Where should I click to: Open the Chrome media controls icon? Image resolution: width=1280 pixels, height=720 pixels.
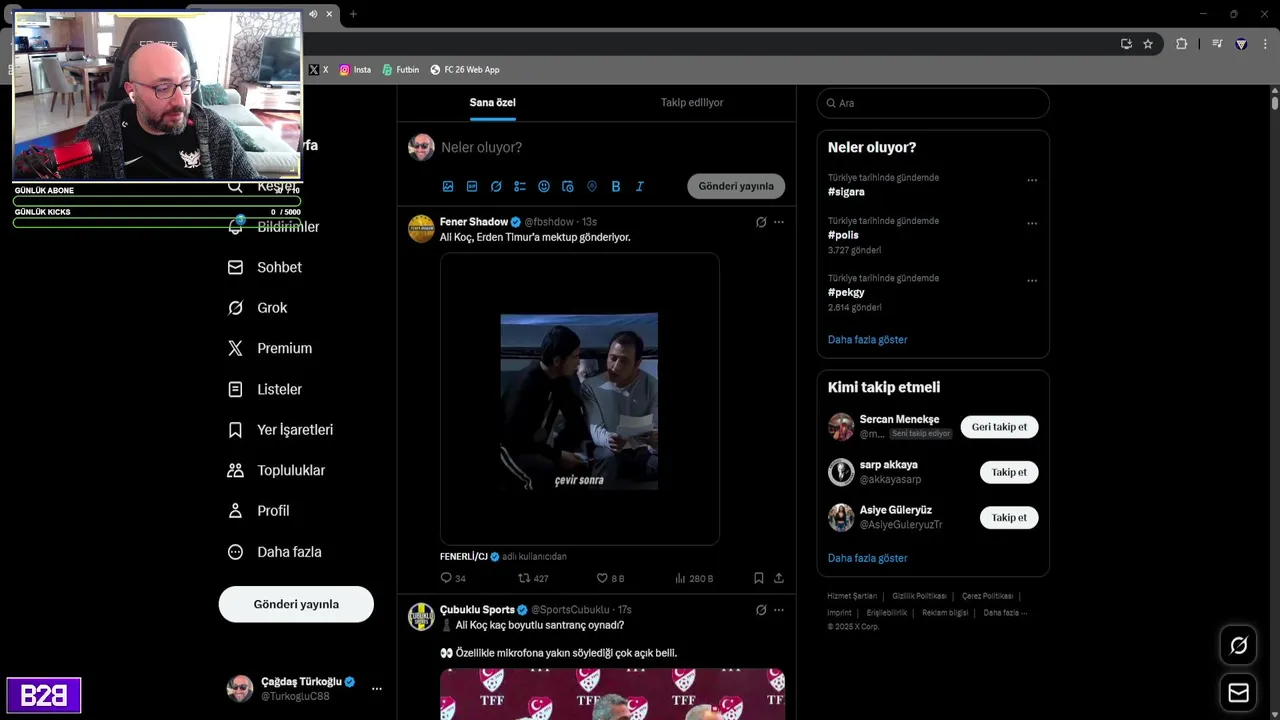coord(1217,44)
